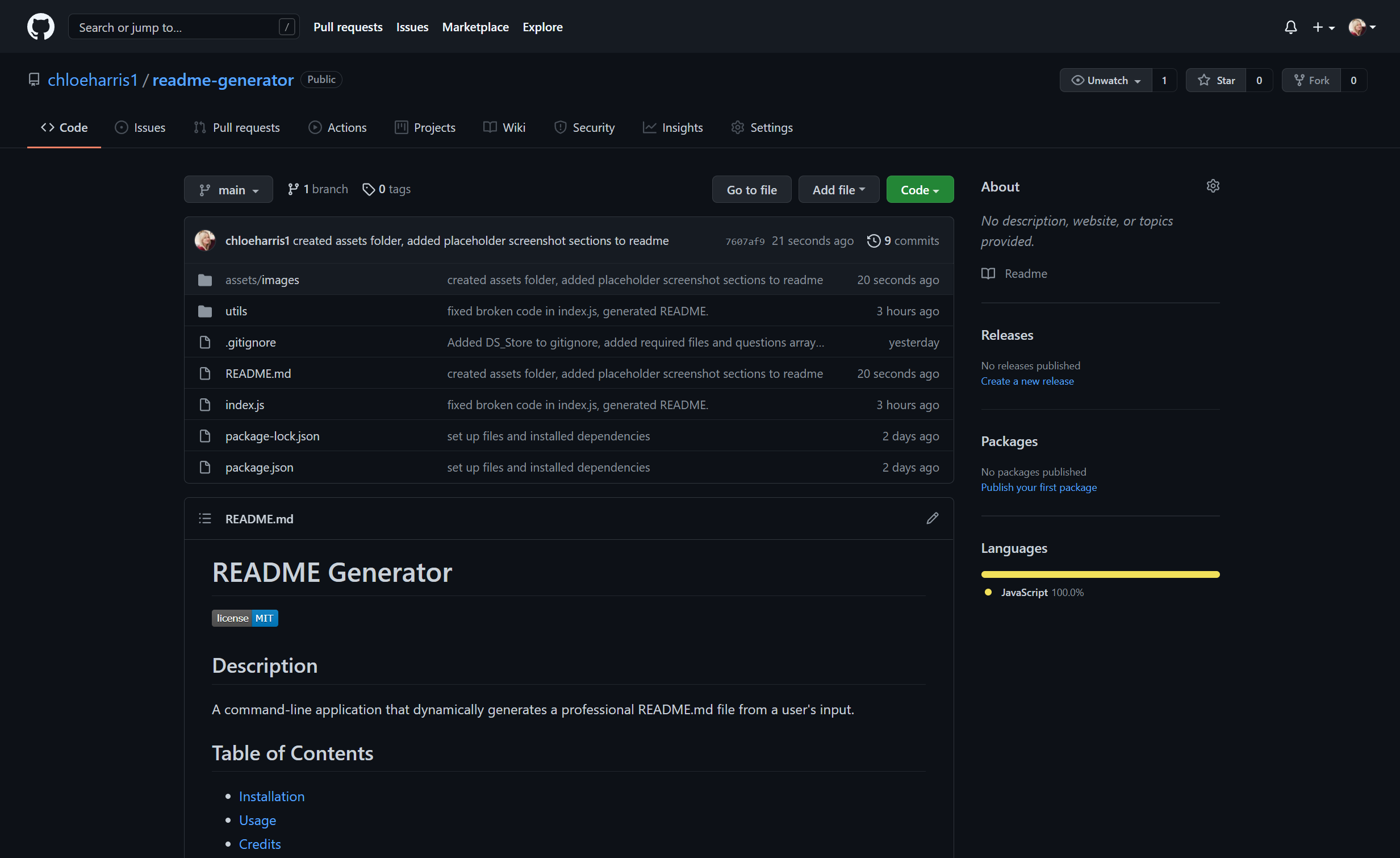Open the green Code dropdown
This screenshot has height=858, width=1400.
tap(920, 189)
